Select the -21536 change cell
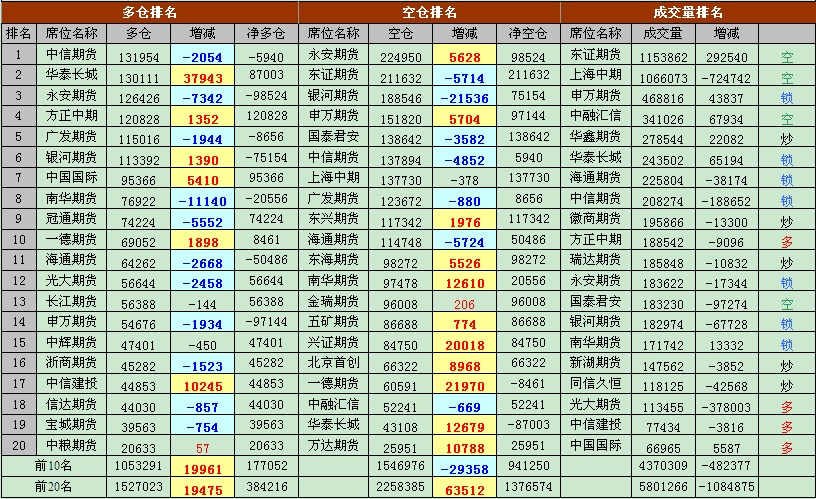816x499 pixels. [x=464, y=95]
